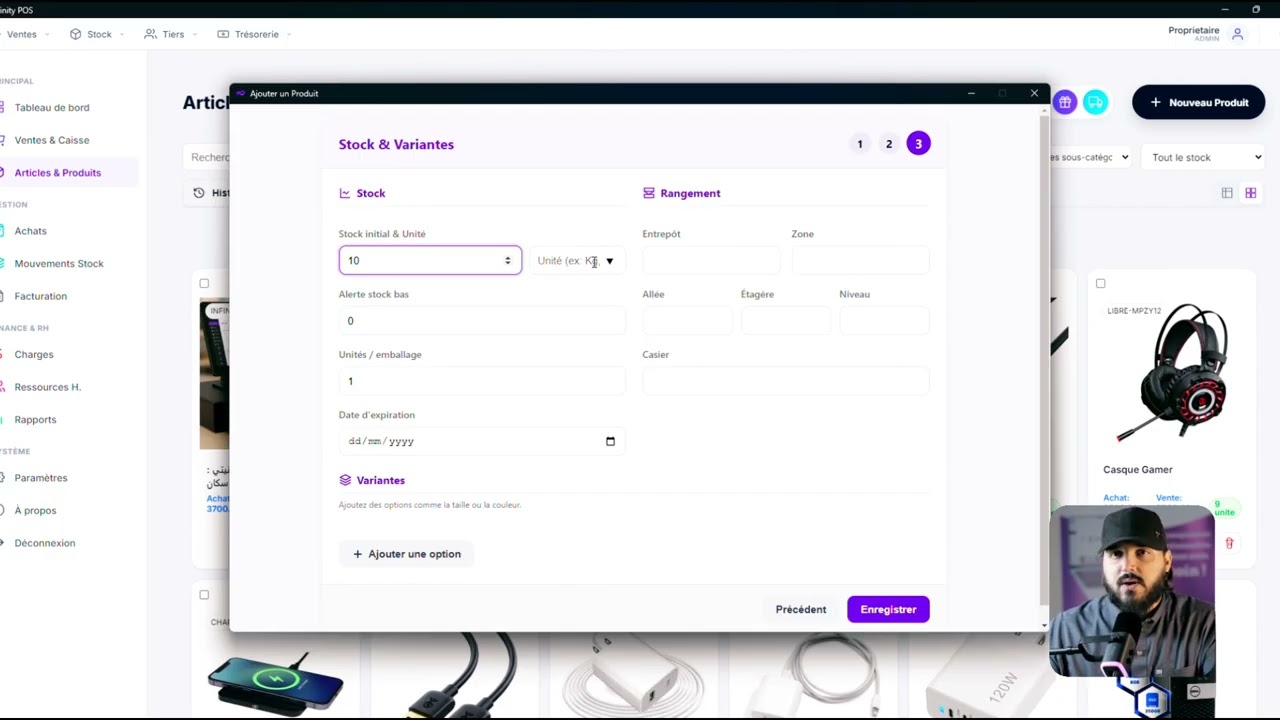1280x720 pixels.
Task: Open Rapports in sidebar
Action: pos(35,419)
